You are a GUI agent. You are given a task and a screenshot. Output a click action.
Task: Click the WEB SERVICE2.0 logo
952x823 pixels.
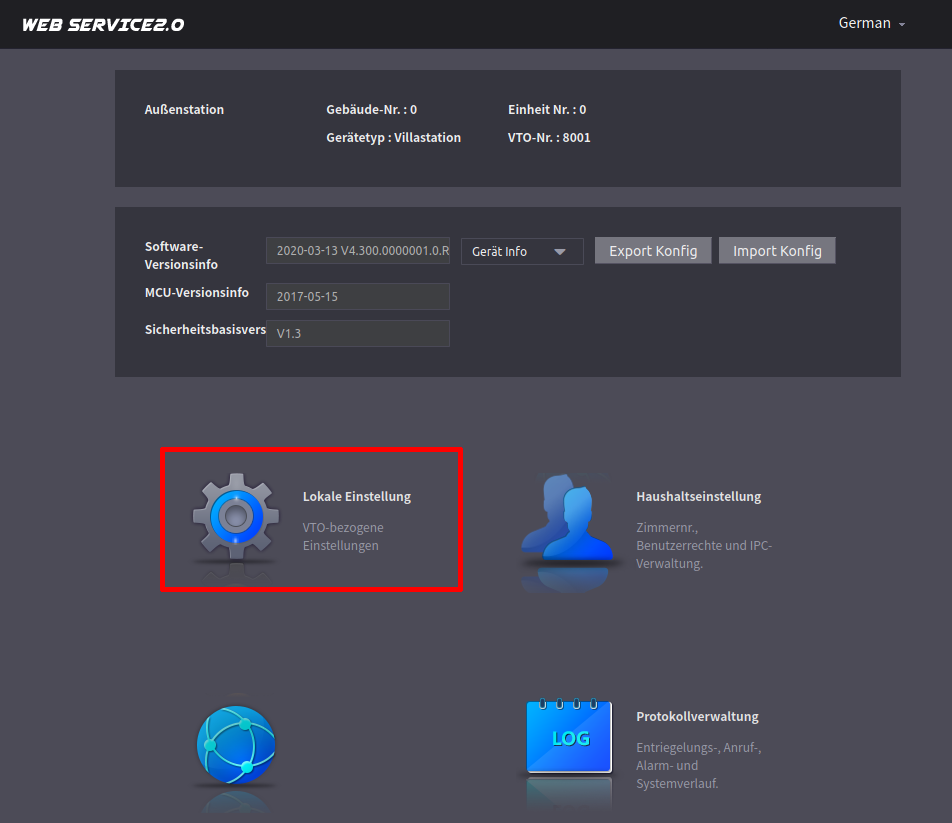pyautogui.click(x=103, y=25)
